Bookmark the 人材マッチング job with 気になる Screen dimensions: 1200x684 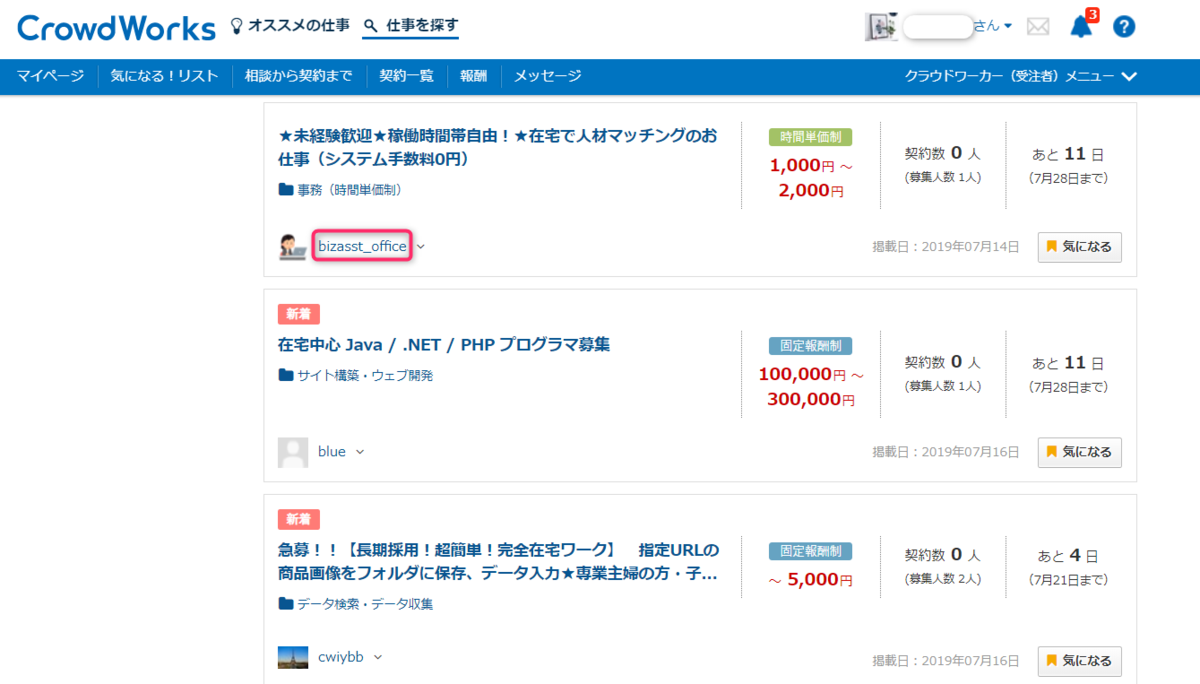(1079, 247)
